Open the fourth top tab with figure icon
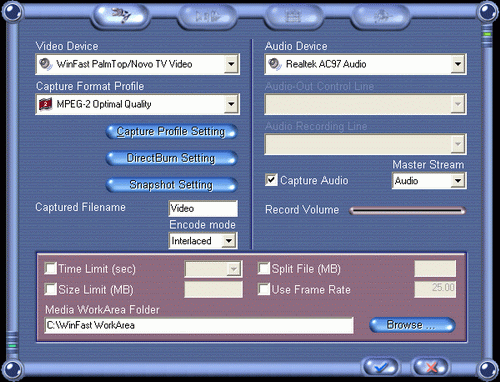Viewport: 500px width, 382px height. 381,16
